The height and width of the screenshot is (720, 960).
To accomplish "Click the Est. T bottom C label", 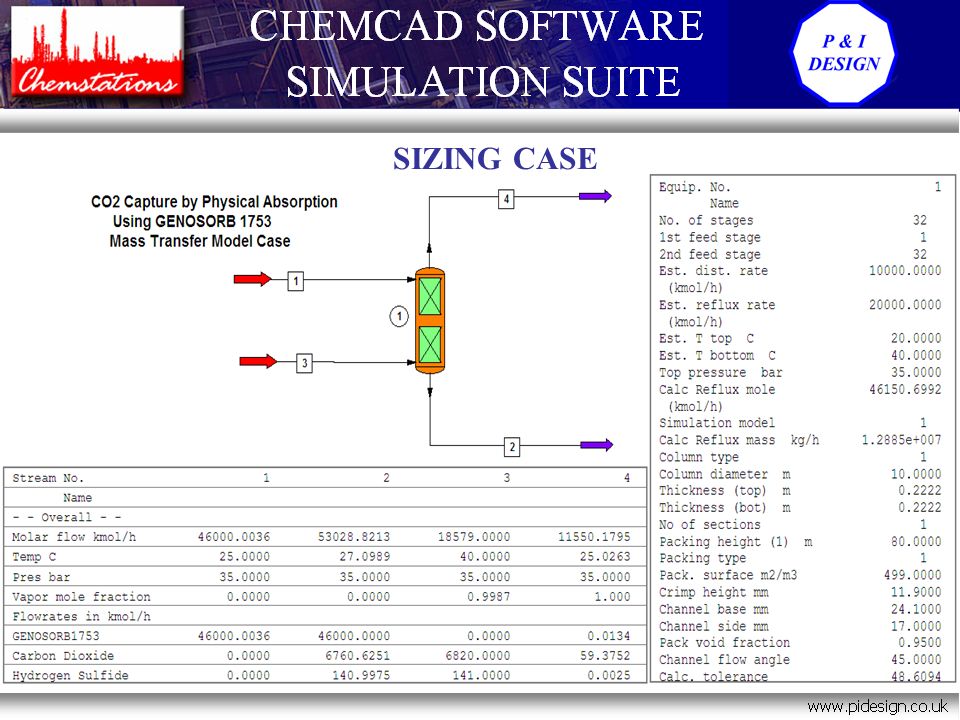I will click(x=718, y=356).
